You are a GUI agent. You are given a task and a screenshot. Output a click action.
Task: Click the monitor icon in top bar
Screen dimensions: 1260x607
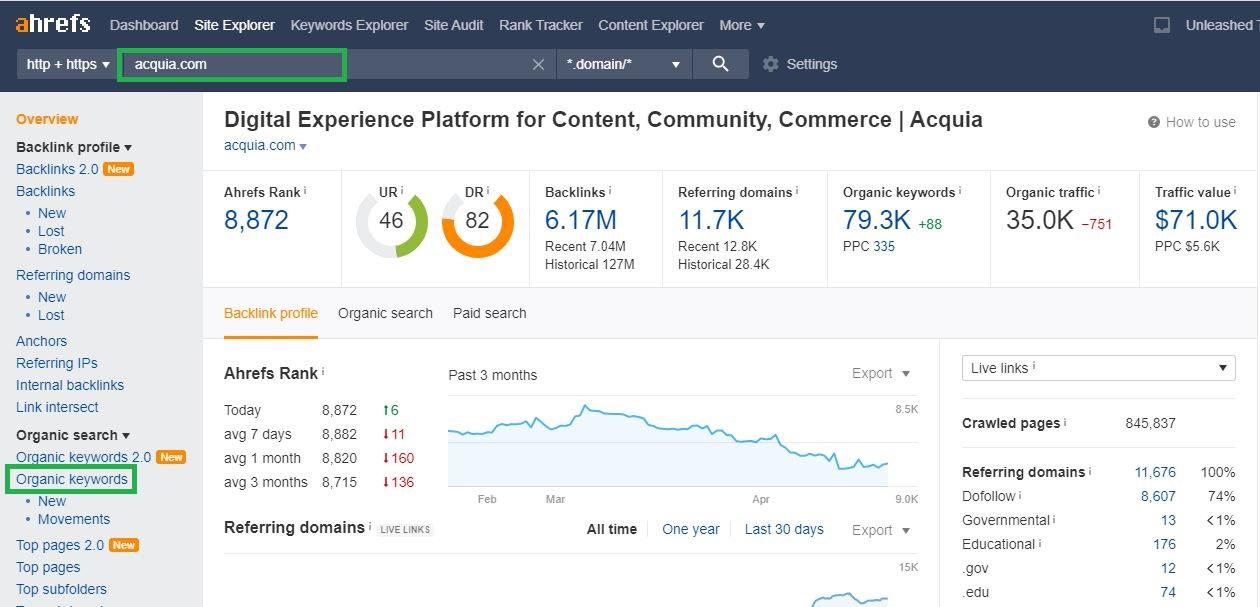(1162, 25)
